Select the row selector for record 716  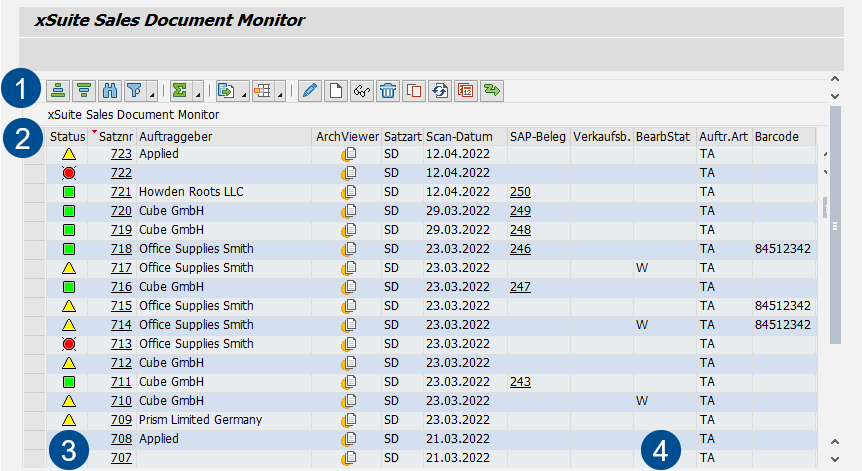(x=34, y=287)
